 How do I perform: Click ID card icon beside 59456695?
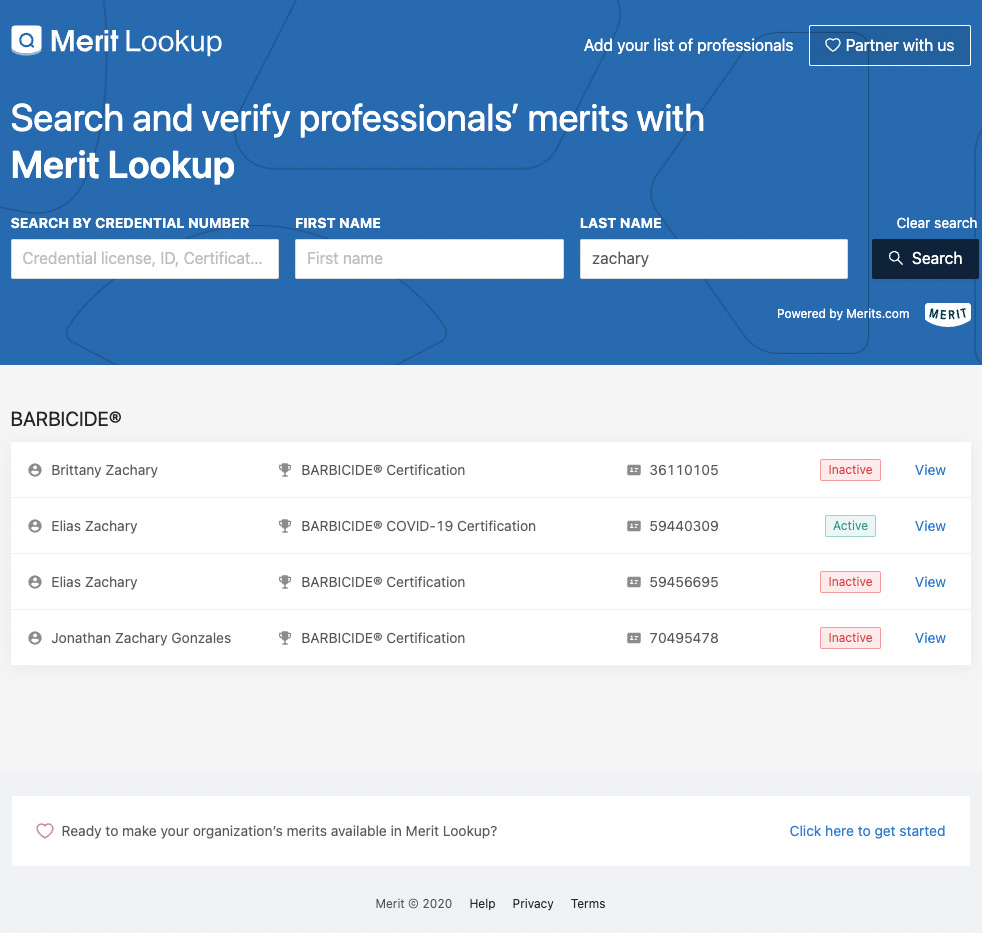click(x=634, y=582)
